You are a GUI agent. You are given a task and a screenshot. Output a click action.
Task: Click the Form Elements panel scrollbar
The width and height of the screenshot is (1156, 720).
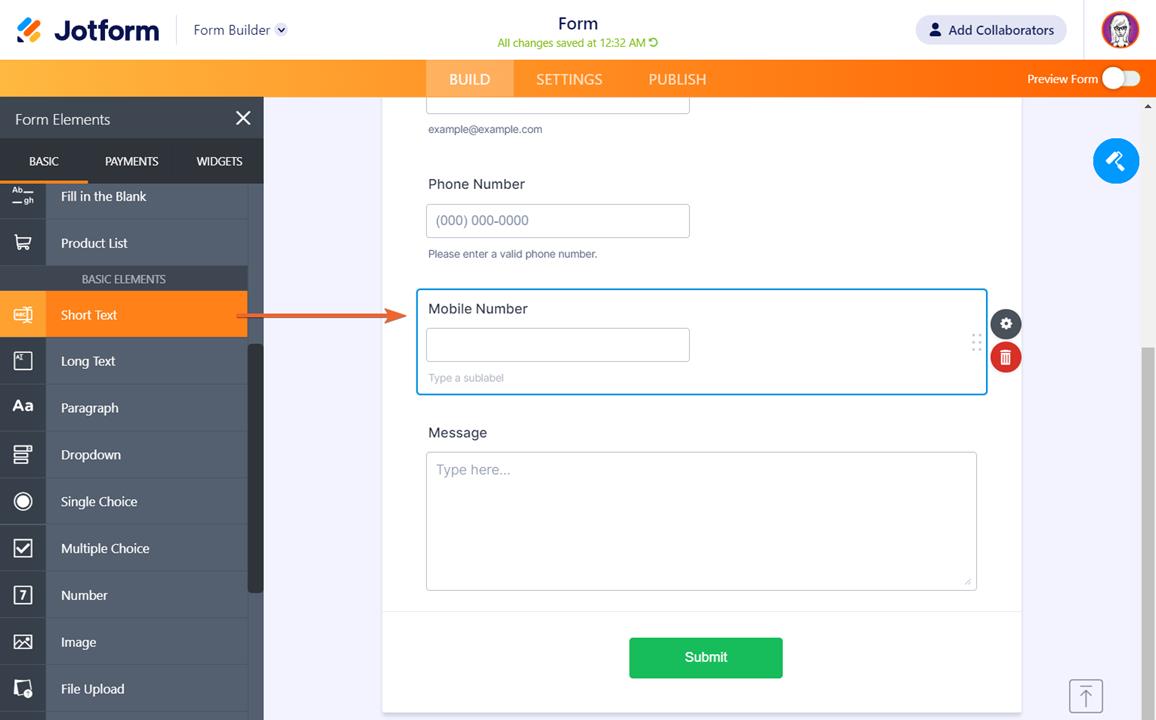point(255,468)
